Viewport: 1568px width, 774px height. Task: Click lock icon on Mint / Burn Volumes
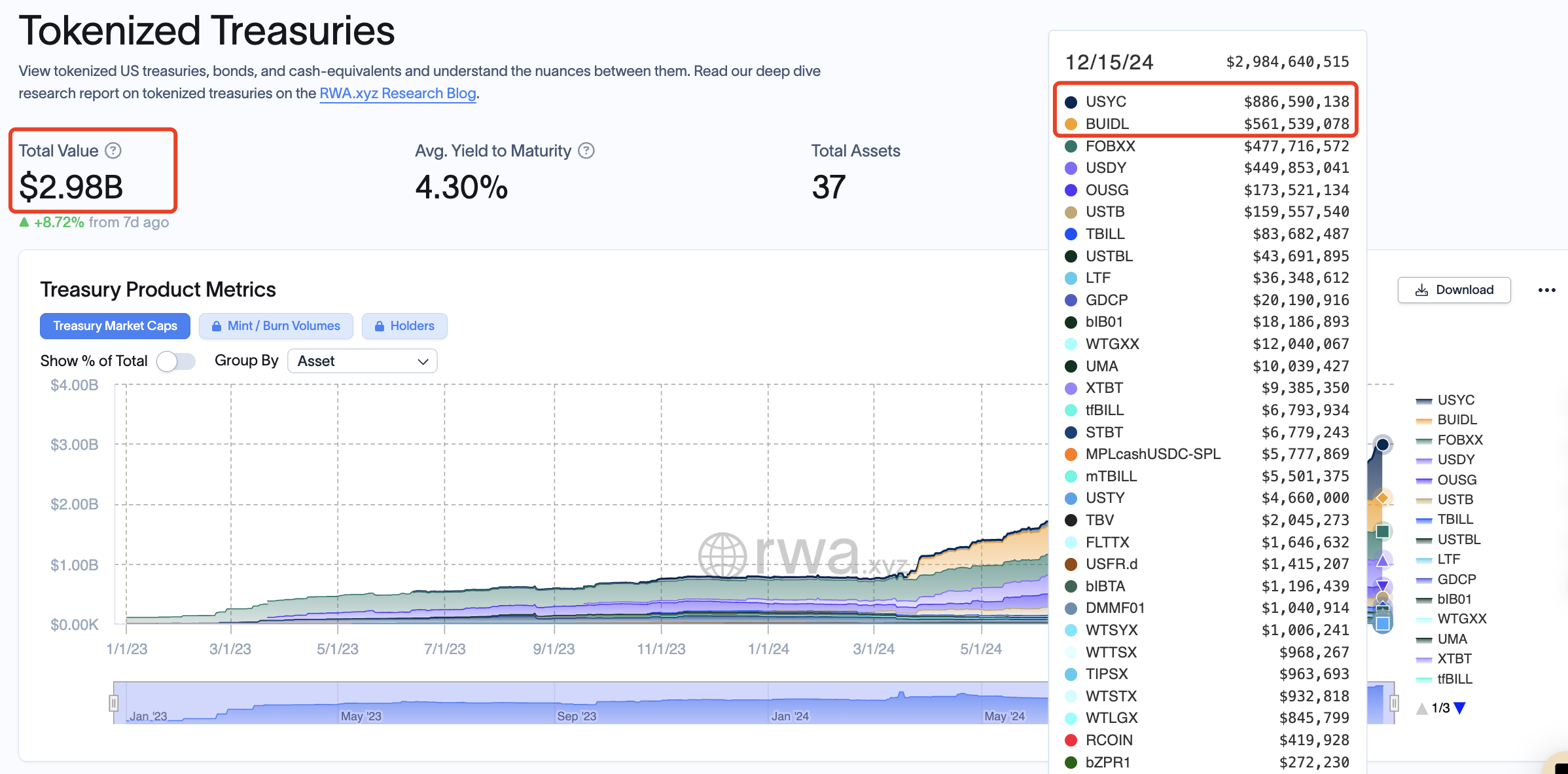[217, 326]
